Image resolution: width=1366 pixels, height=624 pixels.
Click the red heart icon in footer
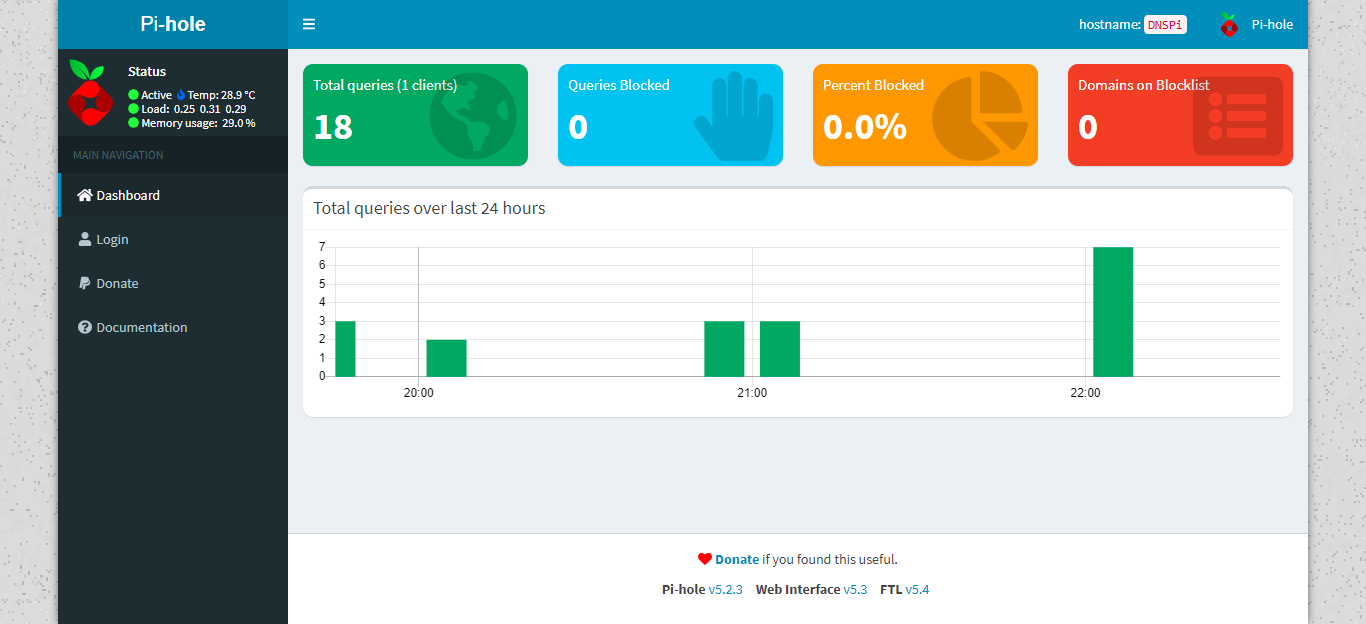pyautogui.click(x=704, y=559)
